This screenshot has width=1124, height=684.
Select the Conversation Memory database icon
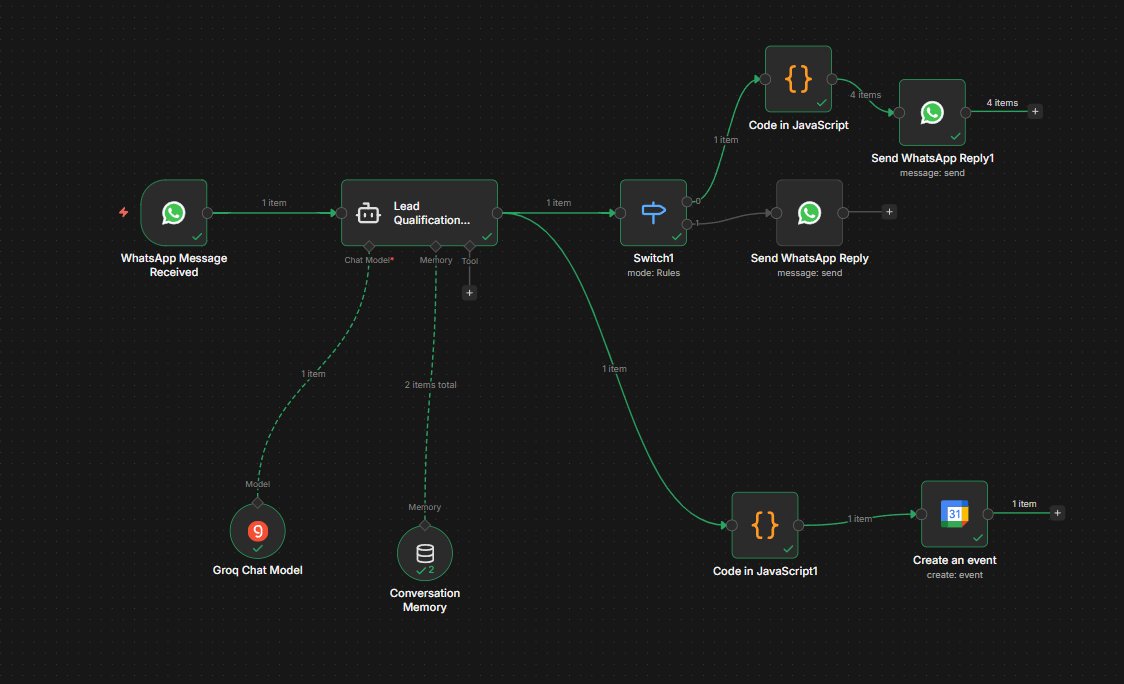pyautogui.click(x=425, y=552)
